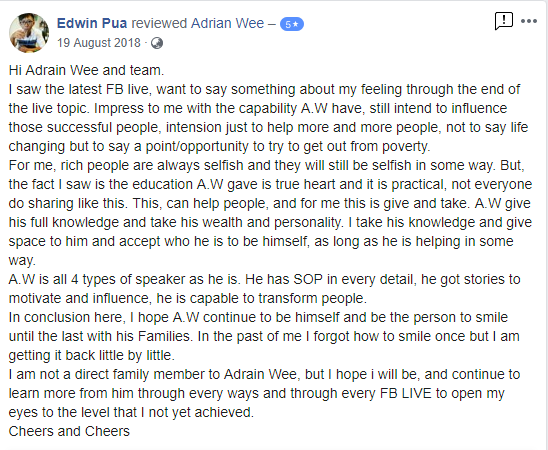The height and width of the screenshot is (450, 548).
Task: Click the line starting "For me, rich people"
Action: point(267,165)
